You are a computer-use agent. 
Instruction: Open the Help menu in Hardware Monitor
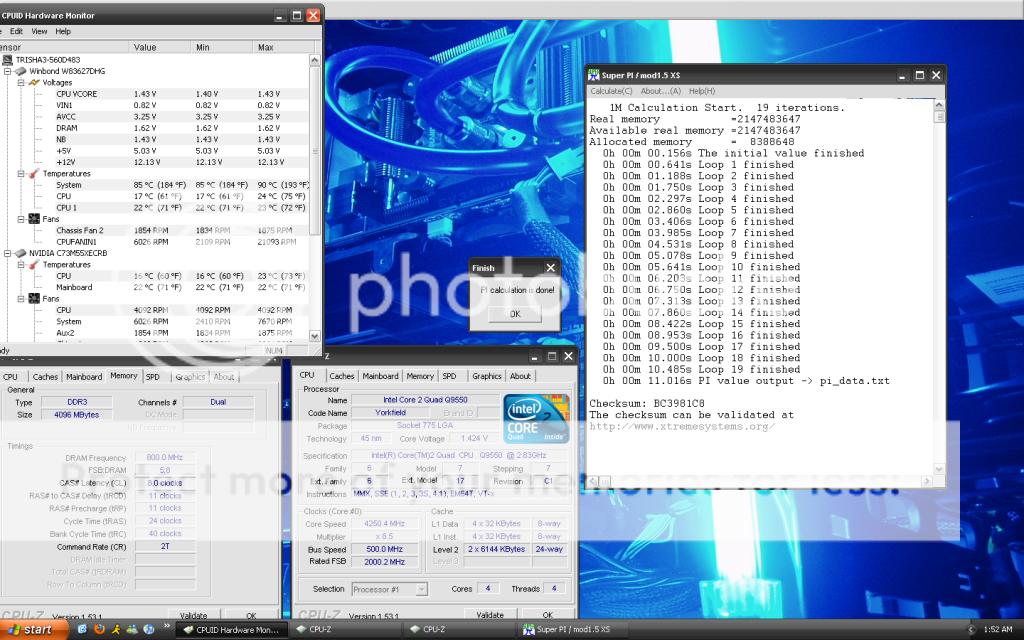pyautogui.click(x=63, y=31)
